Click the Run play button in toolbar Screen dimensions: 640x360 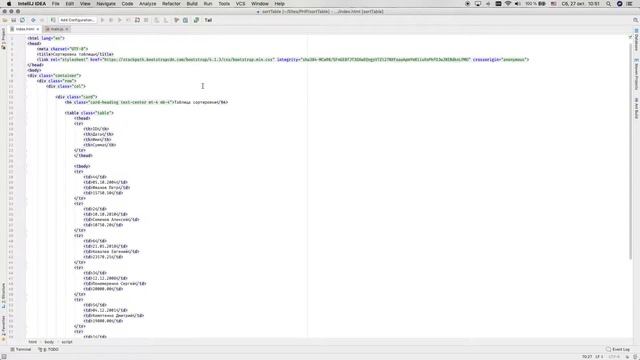[102, 20]
